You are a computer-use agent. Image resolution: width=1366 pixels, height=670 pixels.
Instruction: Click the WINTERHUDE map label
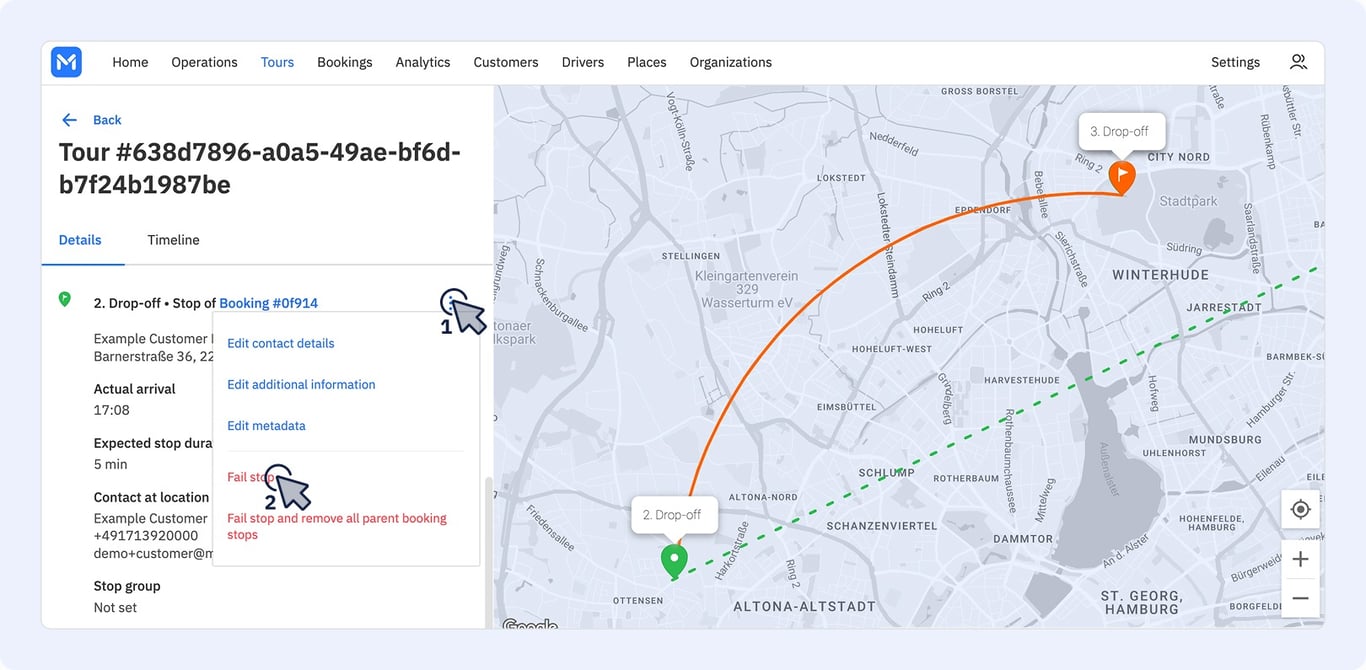point(1160,274)
